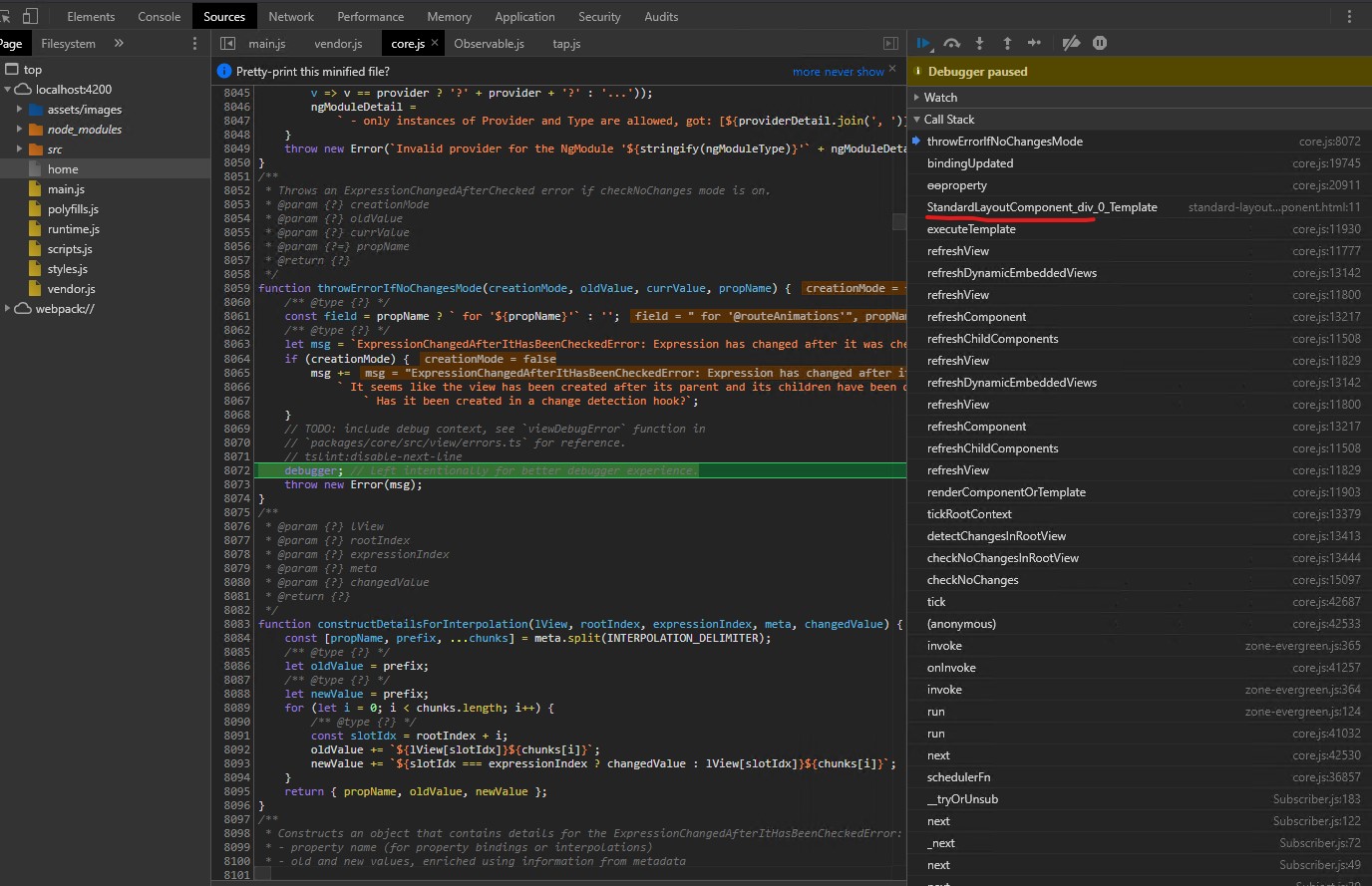This screenshot has height=886, width=1372.
Task: Resume script execution in the debugger
Action: tap(922, 43)
